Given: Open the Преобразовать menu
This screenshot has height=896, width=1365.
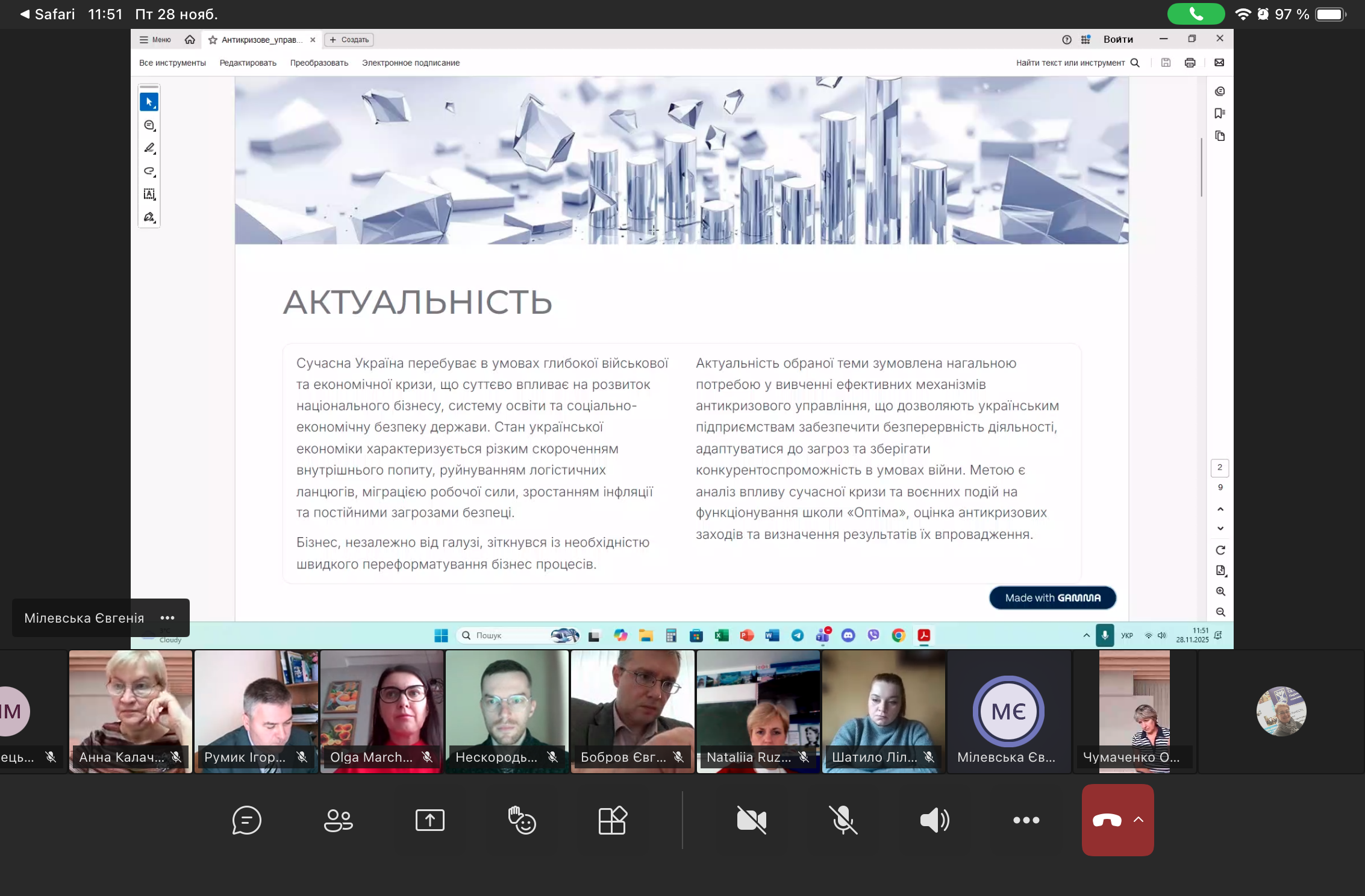Looking at the screenshot, I should click(x=319, y=63).
